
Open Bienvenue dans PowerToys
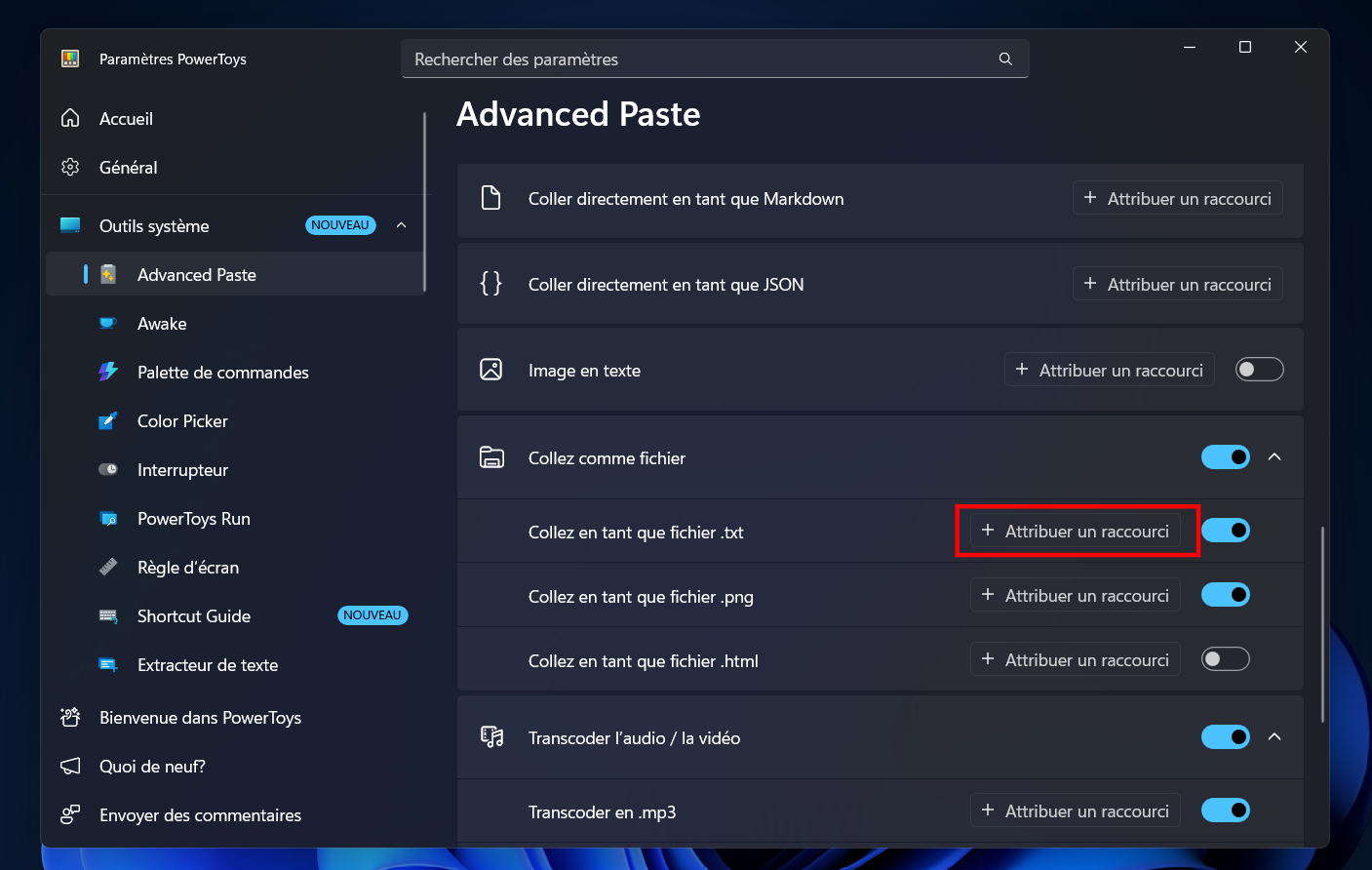pyautogui.click(x=236, y=717)
